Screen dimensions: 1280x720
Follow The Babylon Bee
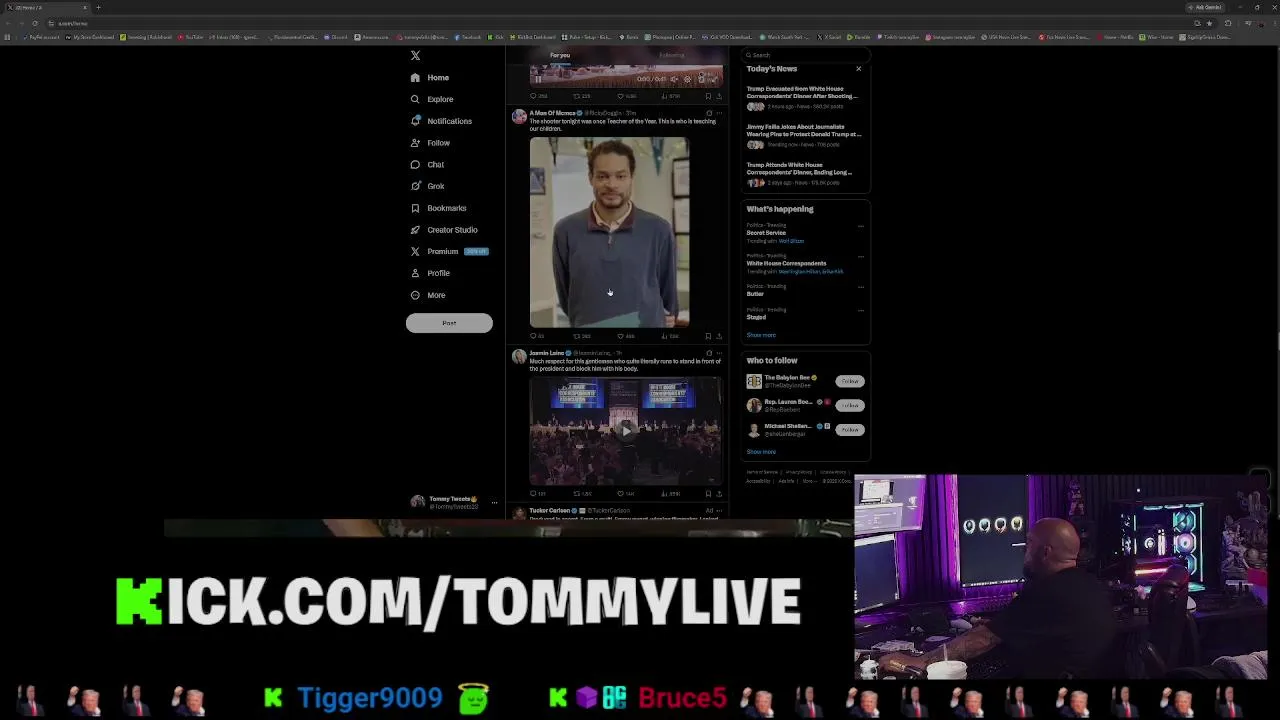(x=850, y=381)
